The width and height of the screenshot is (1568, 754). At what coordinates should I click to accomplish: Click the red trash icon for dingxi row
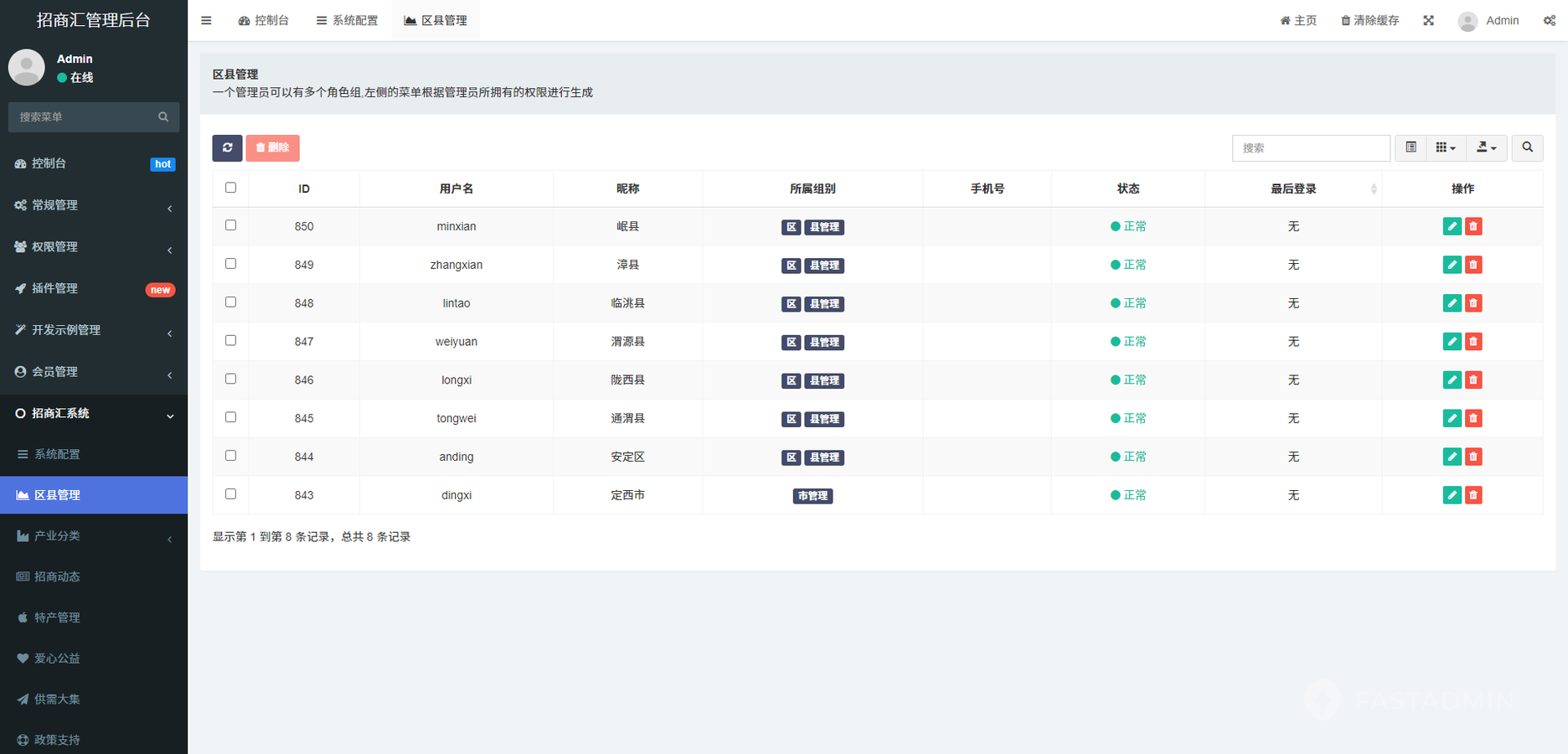(1473, 495)
